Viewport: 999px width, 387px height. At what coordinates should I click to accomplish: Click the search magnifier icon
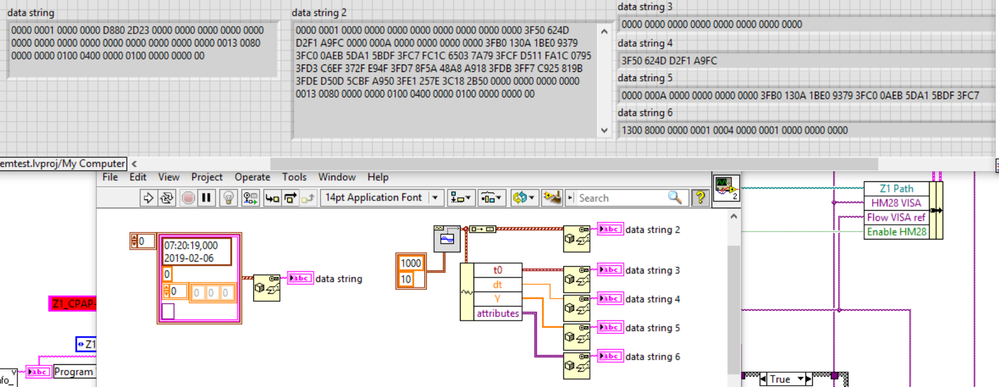click(x=675, y=198)
